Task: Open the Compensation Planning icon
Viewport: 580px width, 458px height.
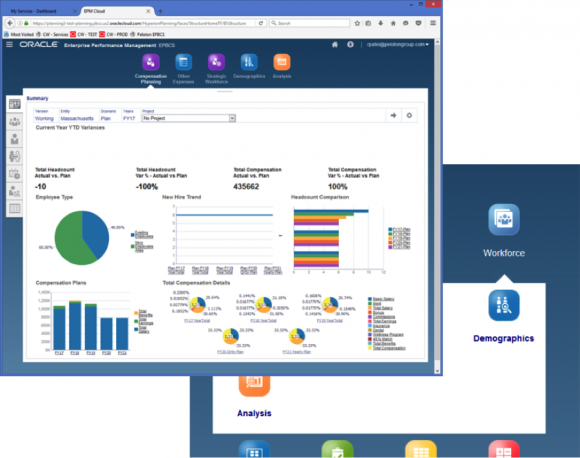Action: (151, 62)
